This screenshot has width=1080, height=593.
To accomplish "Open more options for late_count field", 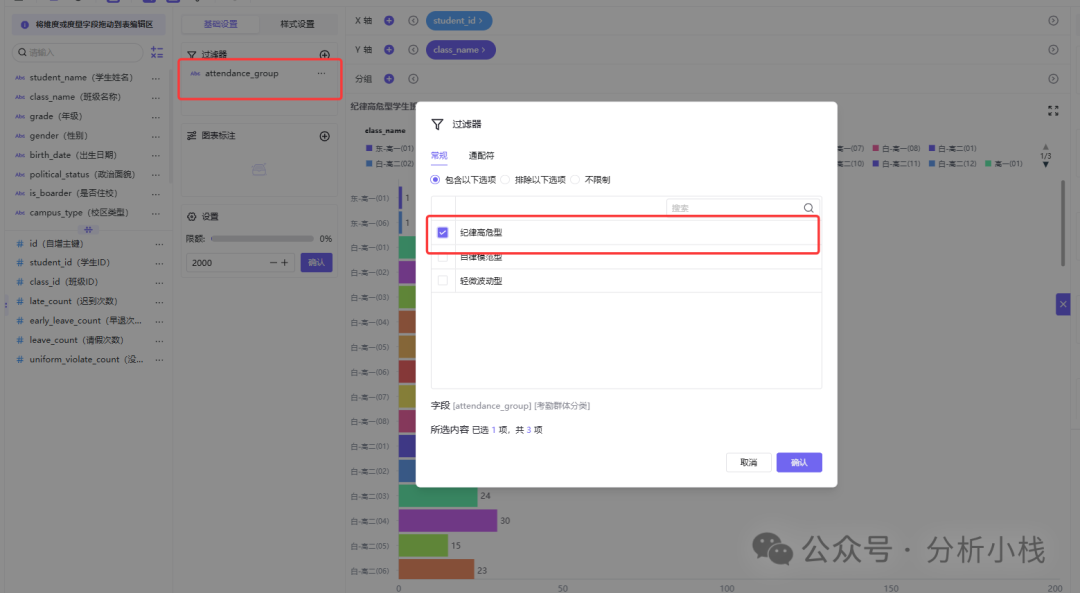I will [159, 302].
